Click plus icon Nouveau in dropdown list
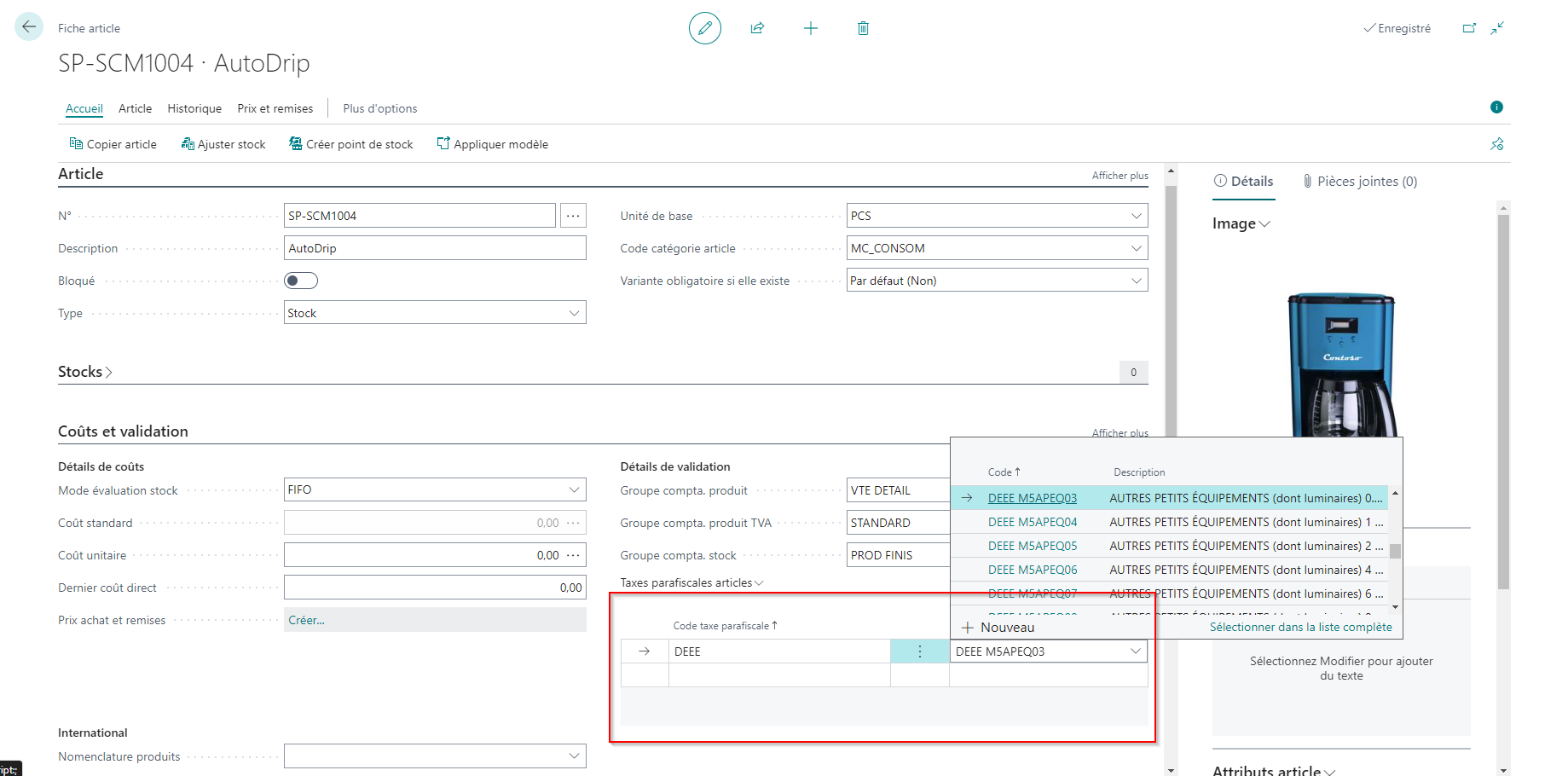 [x=968, y=628]
